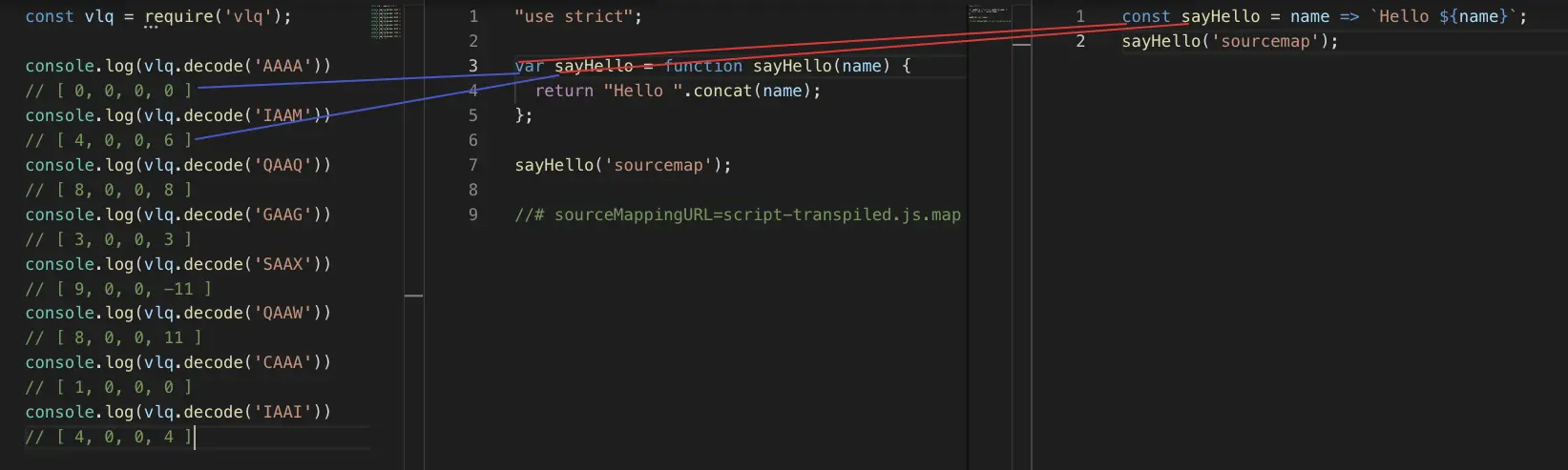
Task: Select line number 6 in the transpiled pane
Action: tap(473, 140)
